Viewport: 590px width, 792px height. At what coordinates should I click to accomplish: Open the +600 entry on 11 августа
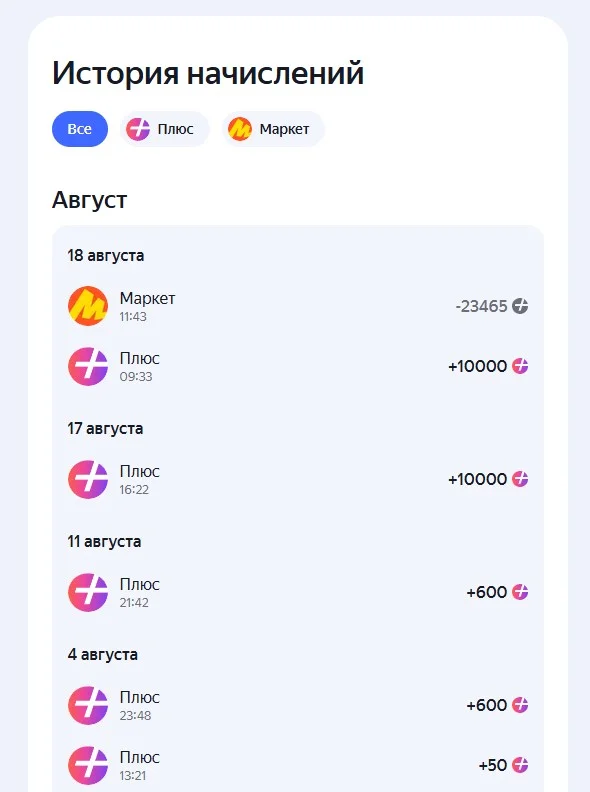pyautogui.click(x=298, y=592)
